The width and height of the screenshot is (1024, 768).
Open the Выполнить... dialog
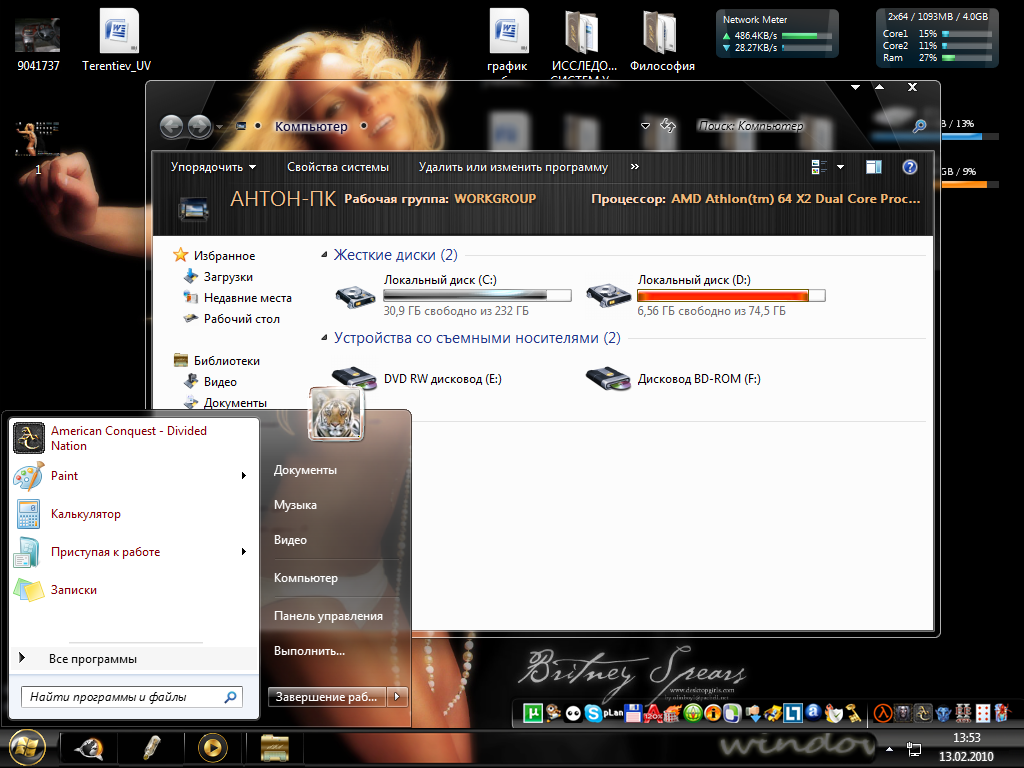(309, 651)
